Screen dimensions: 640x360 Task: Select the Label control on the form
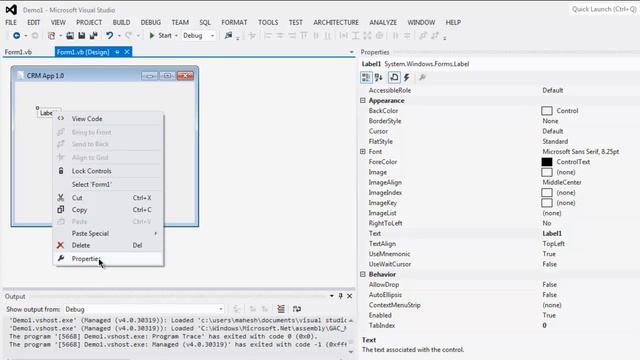coord(46,113)
